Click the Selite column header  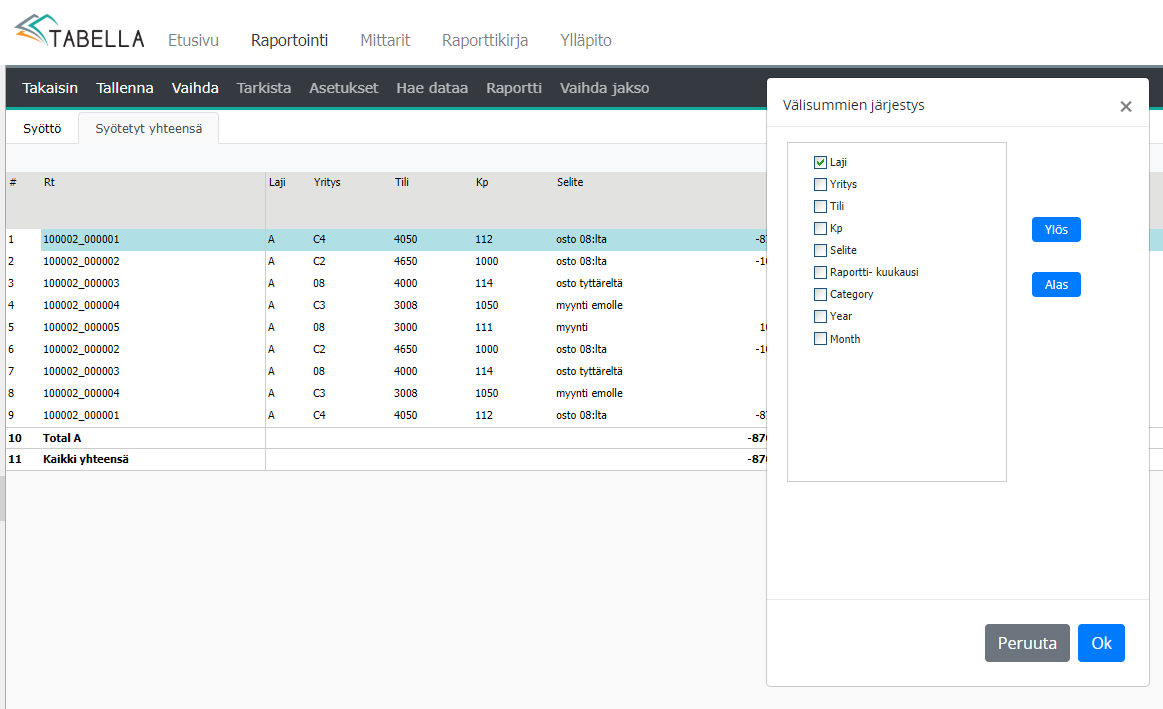570,182
